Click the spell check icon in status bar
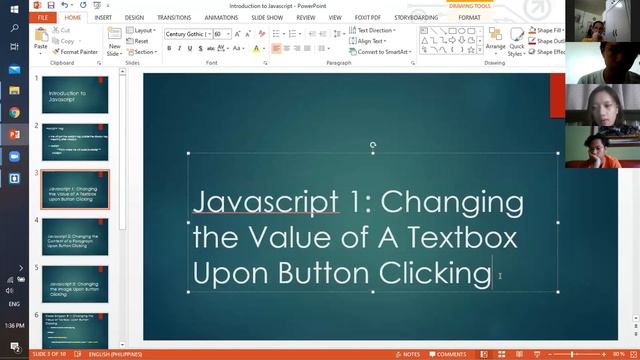 [78, 354]
